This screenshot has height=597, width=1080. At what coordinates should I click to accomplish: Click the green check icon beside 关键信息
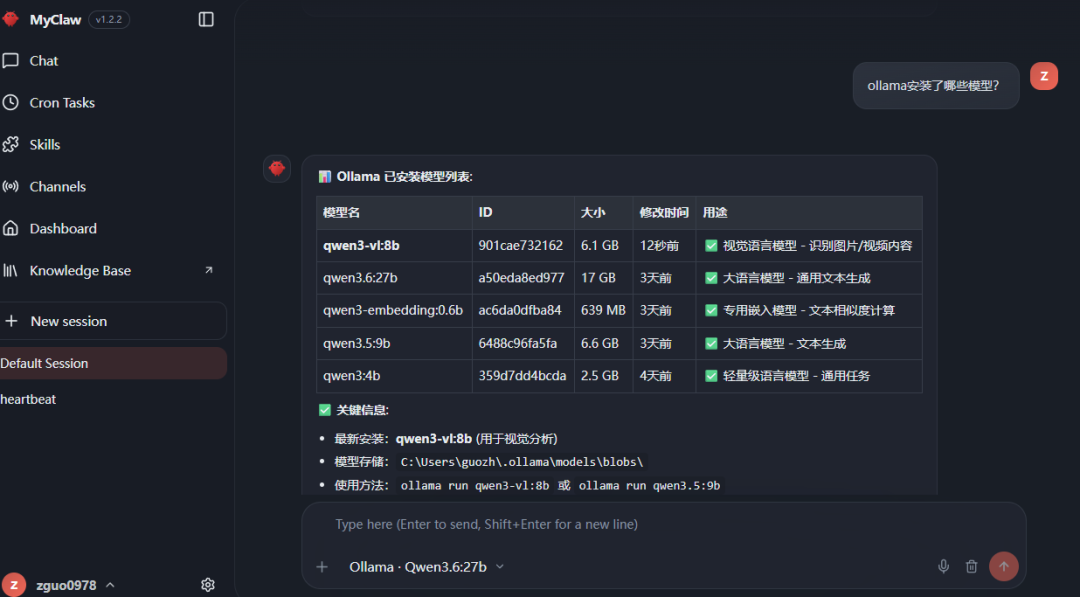point(324,410)
